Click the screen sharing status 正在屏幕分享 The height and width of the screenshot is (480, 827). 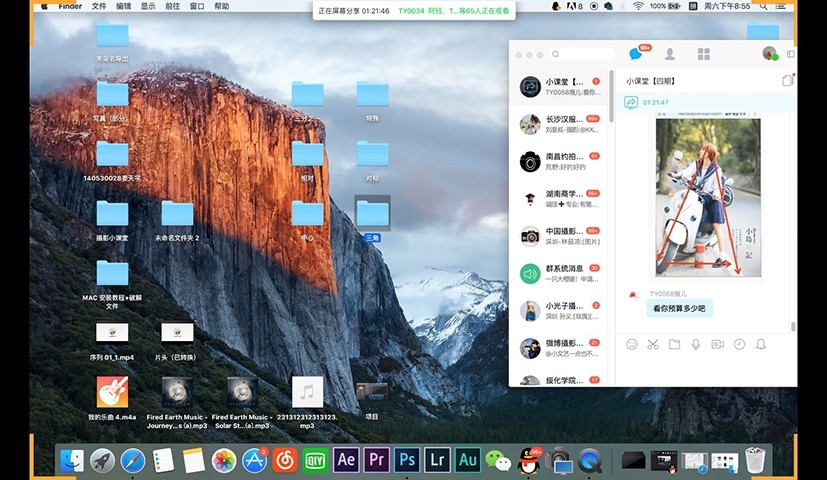click(x=354, y=11)
